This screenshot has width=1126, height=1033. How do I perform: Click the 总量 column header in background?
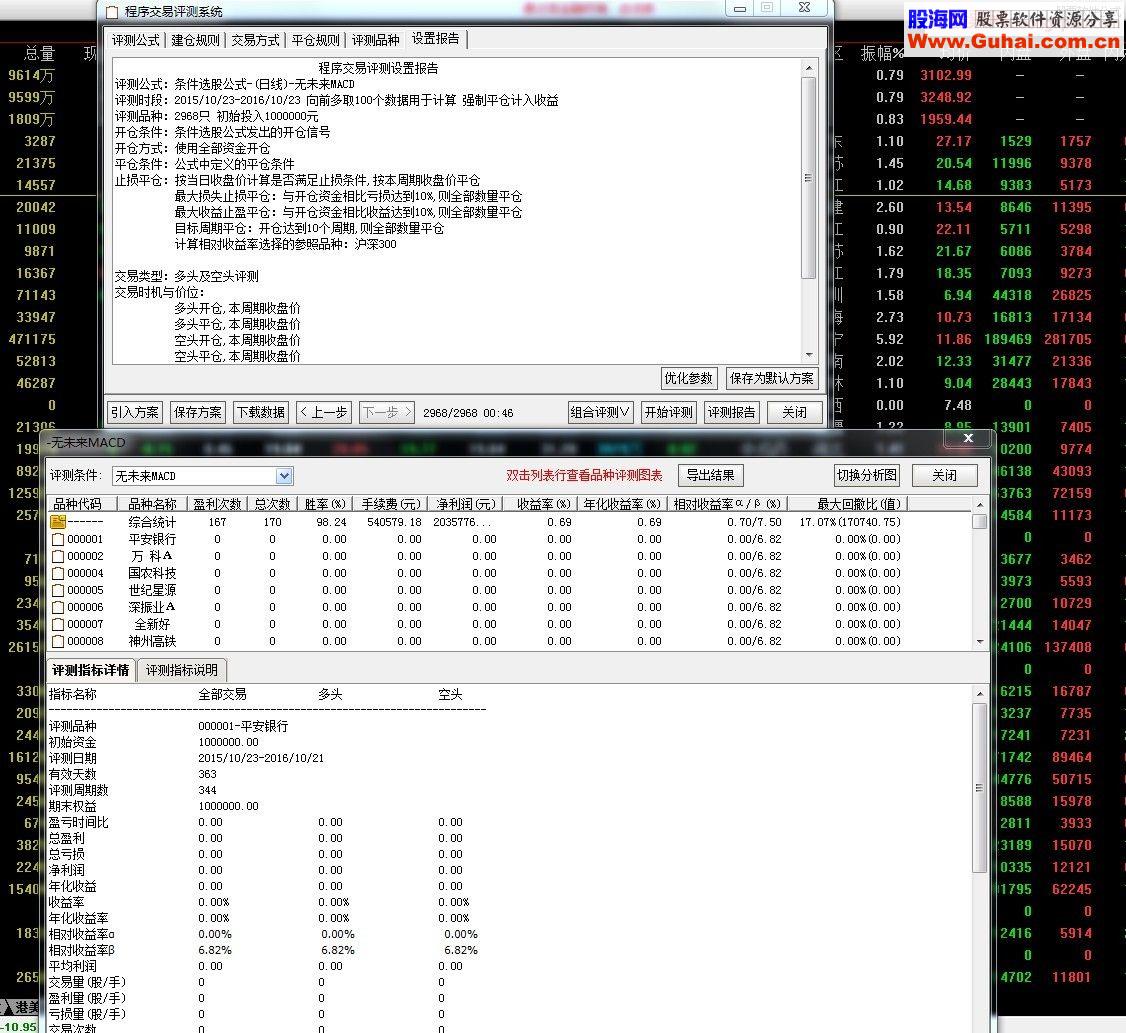click(x=39, y=53)
